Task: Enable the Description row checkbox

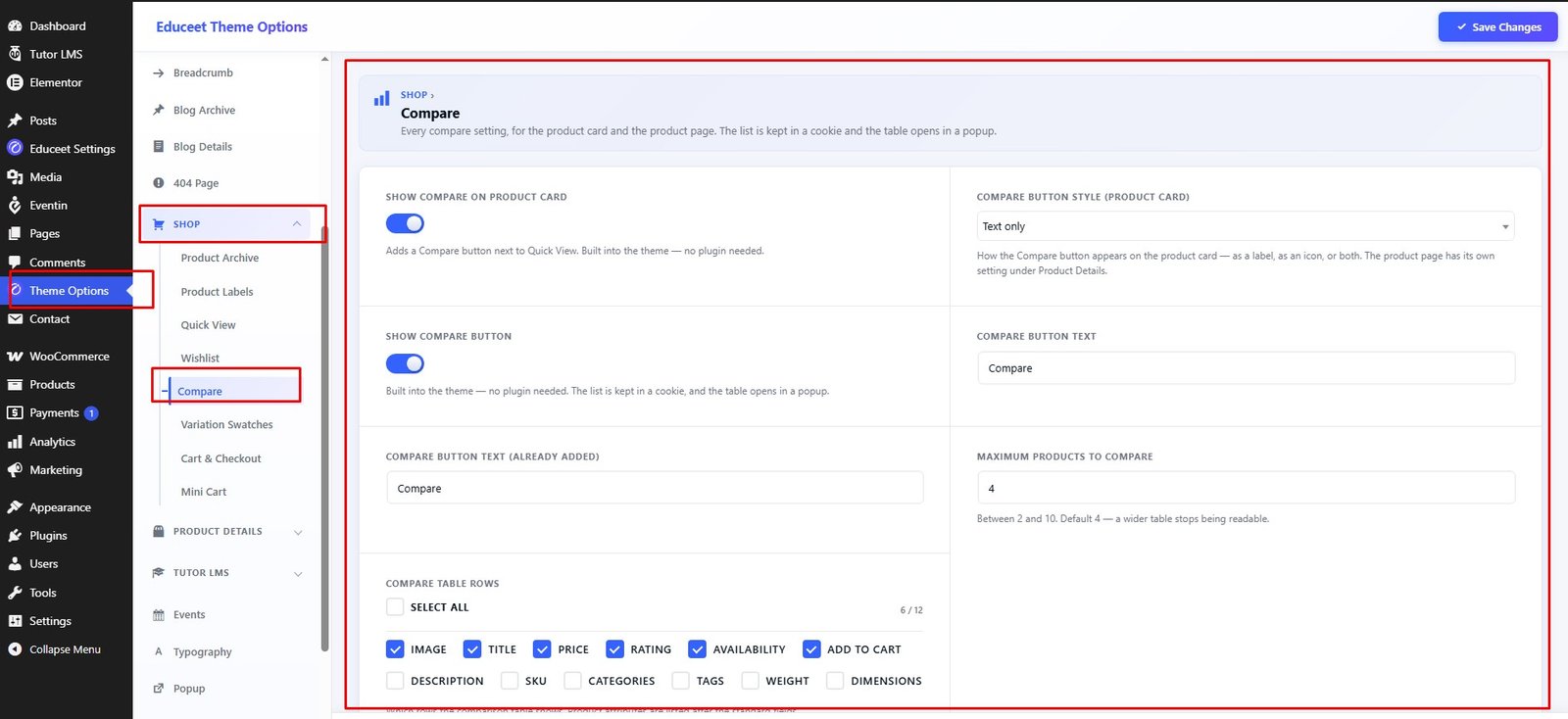Action: pos(395,681)
